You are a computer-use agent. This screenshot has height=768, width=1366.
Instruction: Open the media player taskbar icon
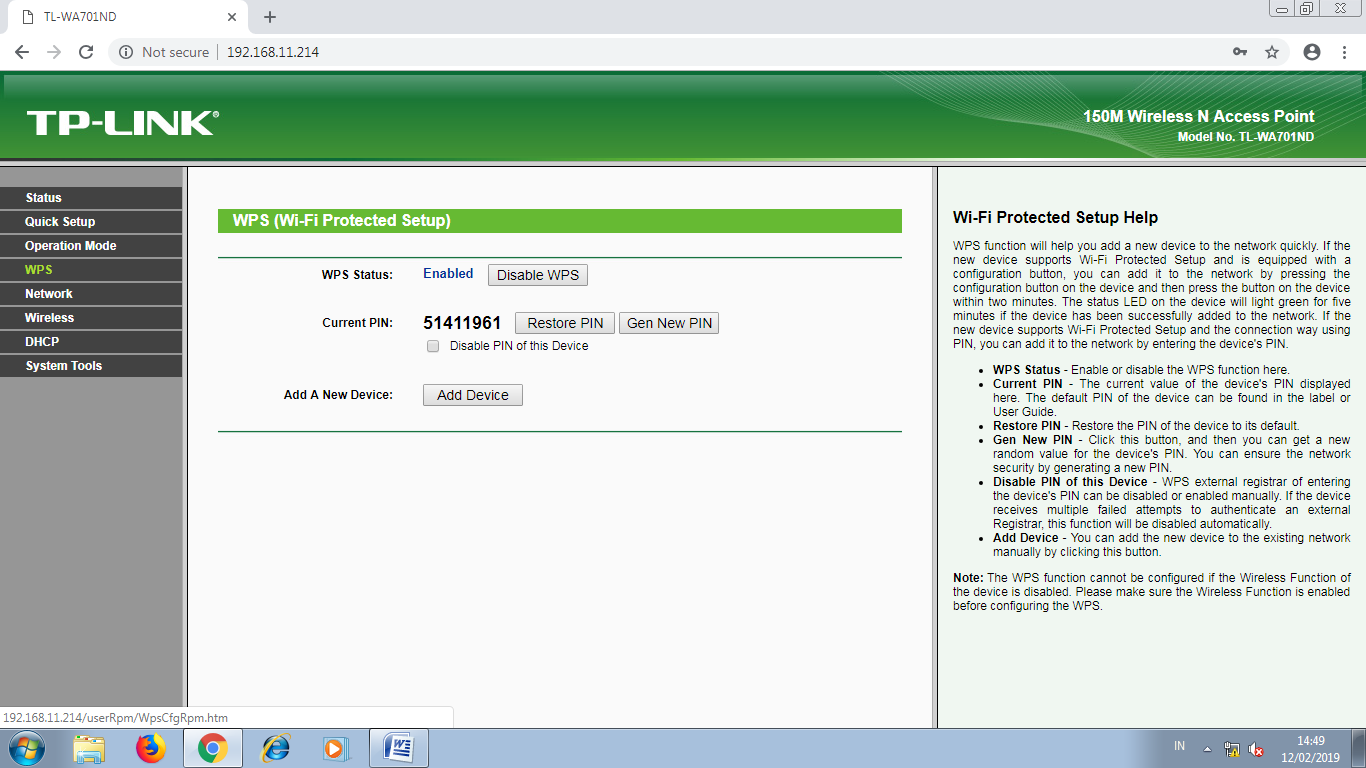coord(335,748)
